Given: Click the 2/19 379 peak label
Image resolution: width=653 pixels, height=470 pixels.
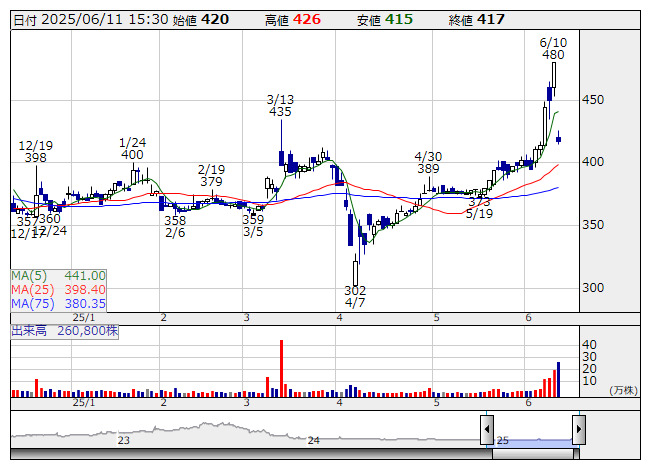Looking at the screenshot, I should pos(211,176).
